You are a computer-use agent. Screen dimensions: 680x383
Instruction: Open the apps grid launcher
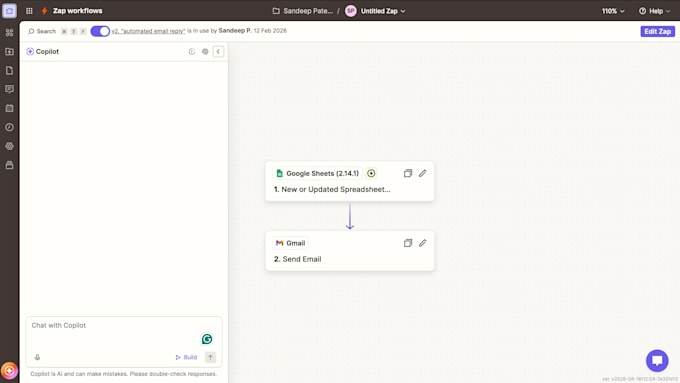pos(29,11)
